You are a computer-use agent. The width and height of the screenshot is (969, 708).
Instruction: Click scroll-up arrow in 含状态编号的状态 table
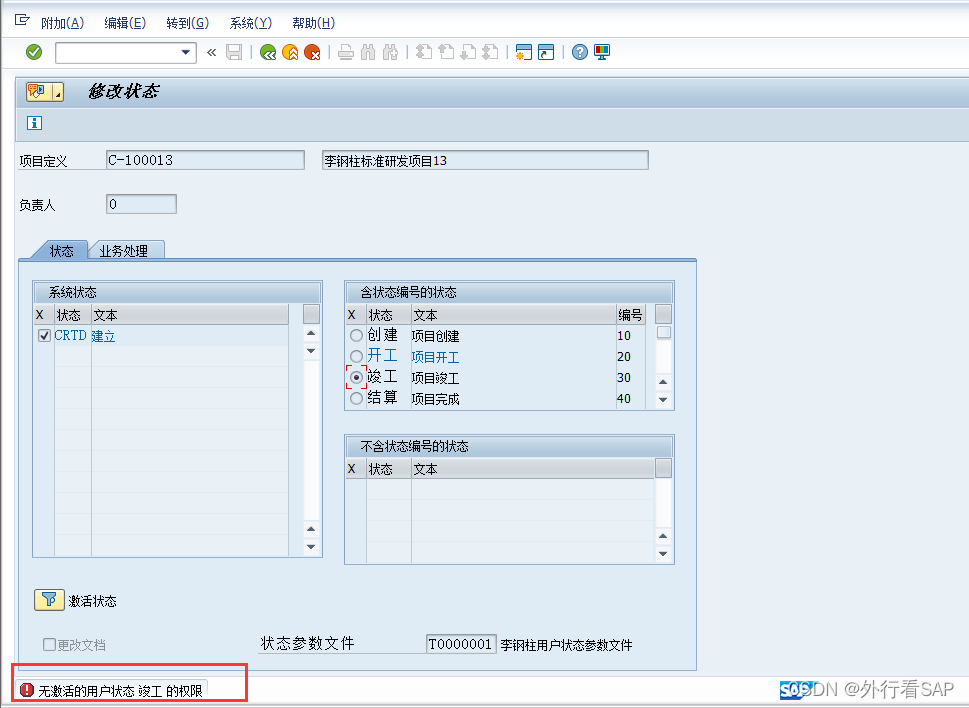click(x=663, y=382)
